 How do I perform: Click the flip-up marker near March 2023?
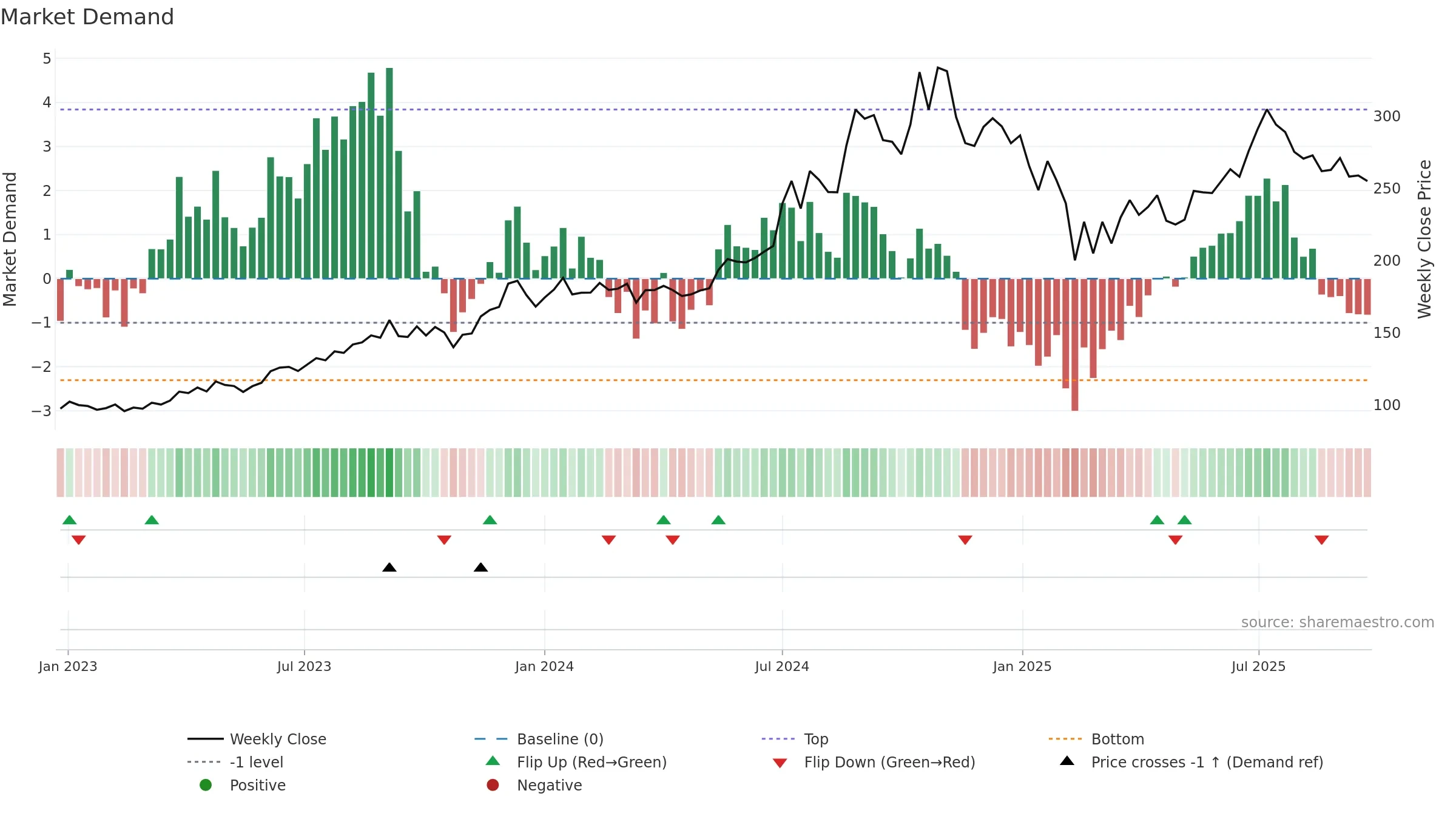click(x=152, y=520)
